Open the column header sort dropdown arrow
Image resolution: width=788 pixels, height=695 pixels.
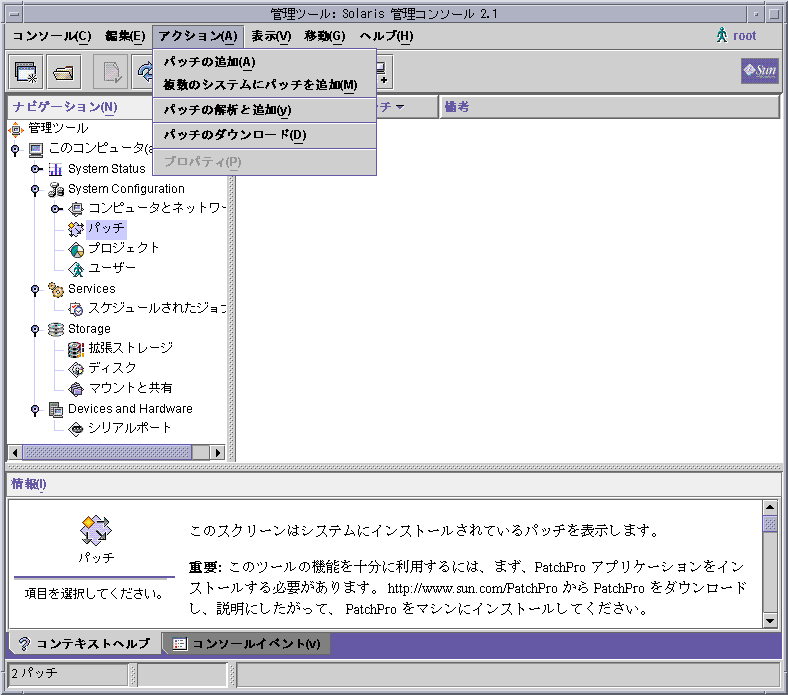pos(400,107)
